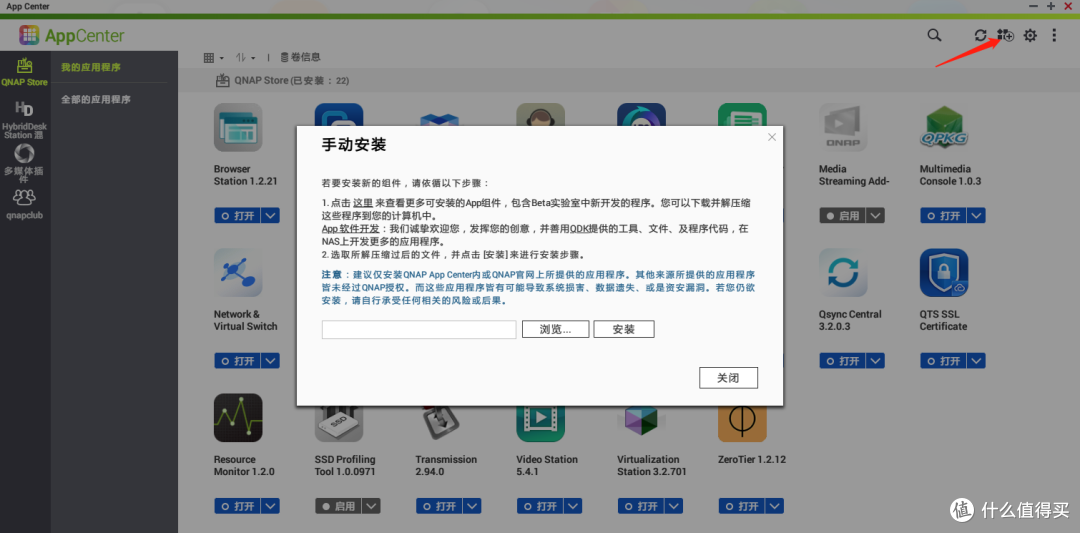The image size is (1080, 533).
Task: Click 卷信息 volume info
Action: tap(300, 58)
